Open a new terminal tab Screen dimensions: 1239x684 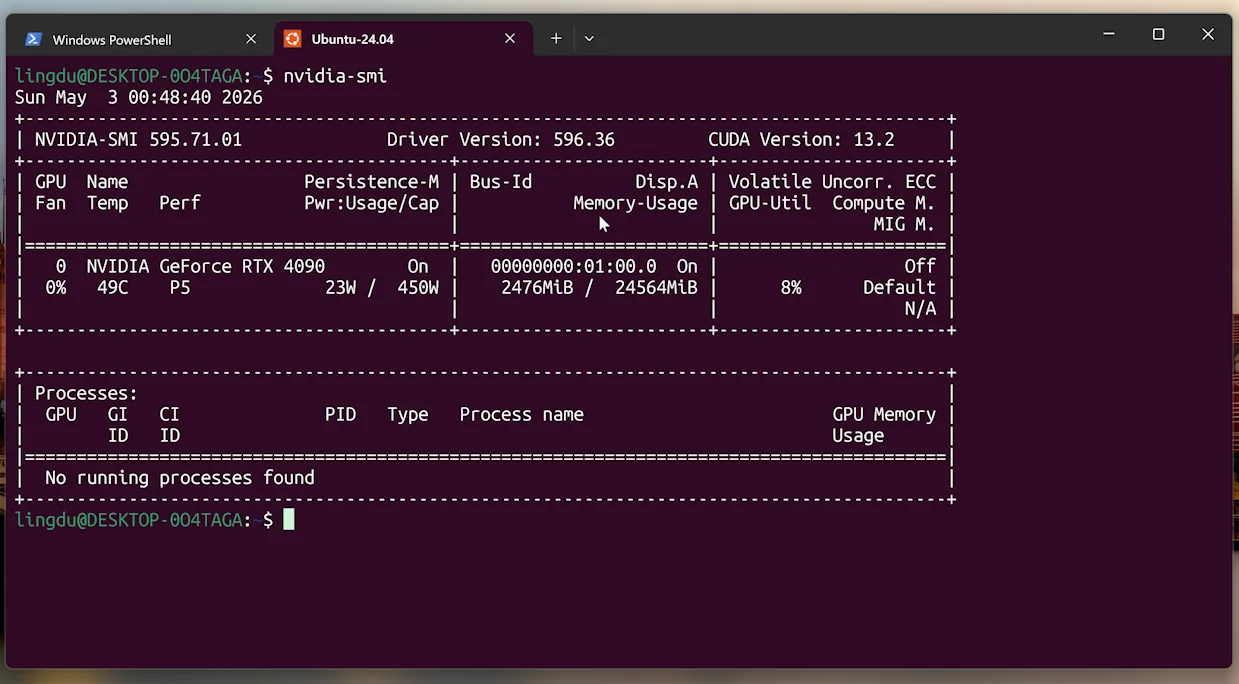tap(556, 39)
